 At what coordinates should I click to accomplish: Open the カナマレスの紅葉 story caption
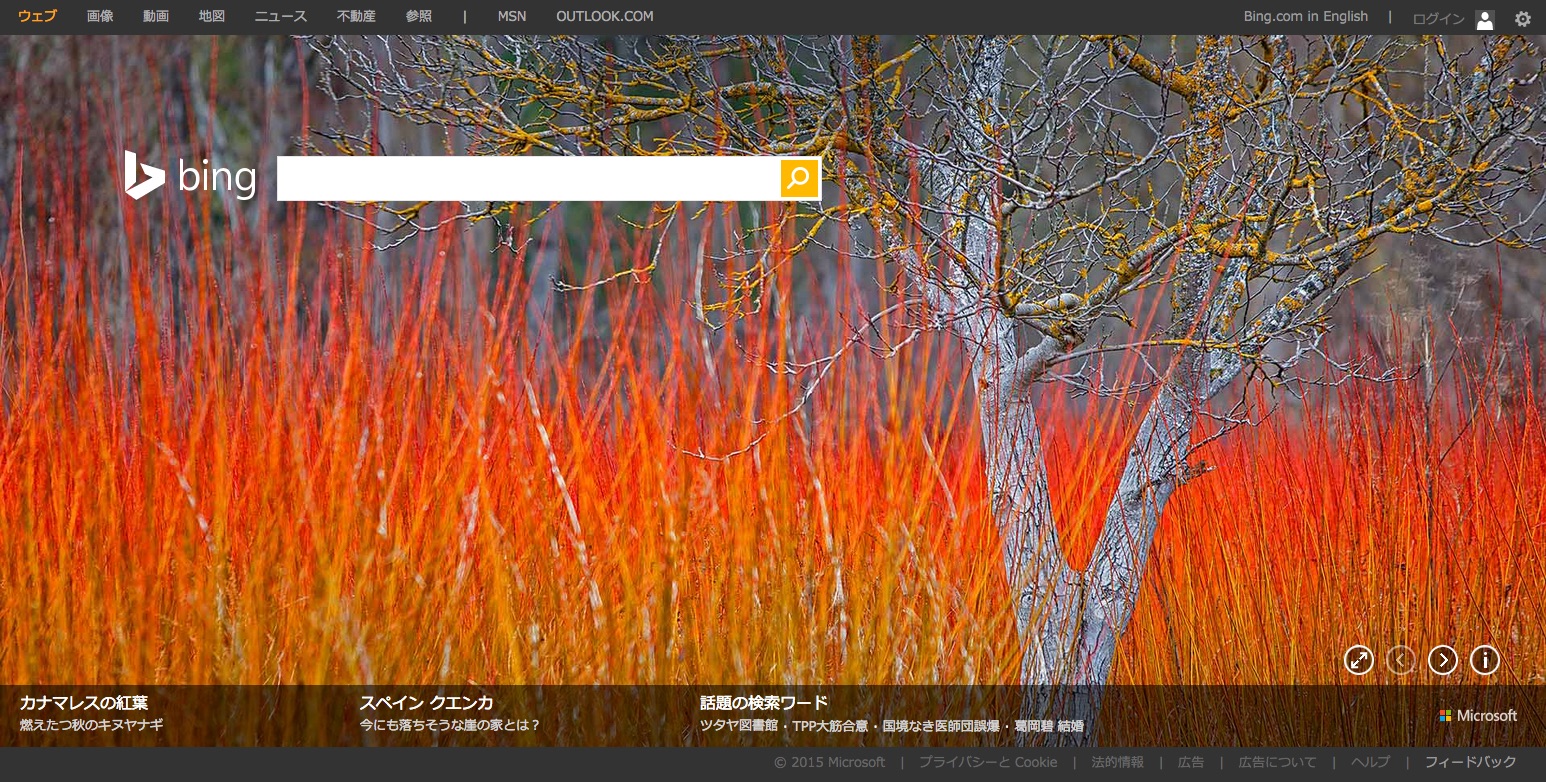pos(84,703)
